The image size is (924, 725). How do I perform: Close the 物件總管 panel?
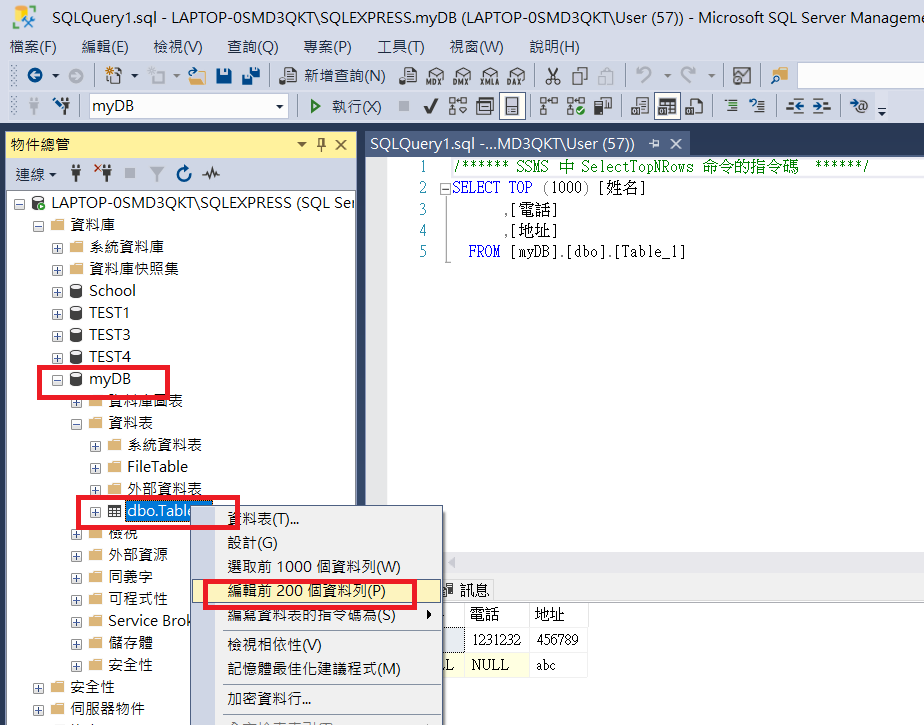point(341,144)
